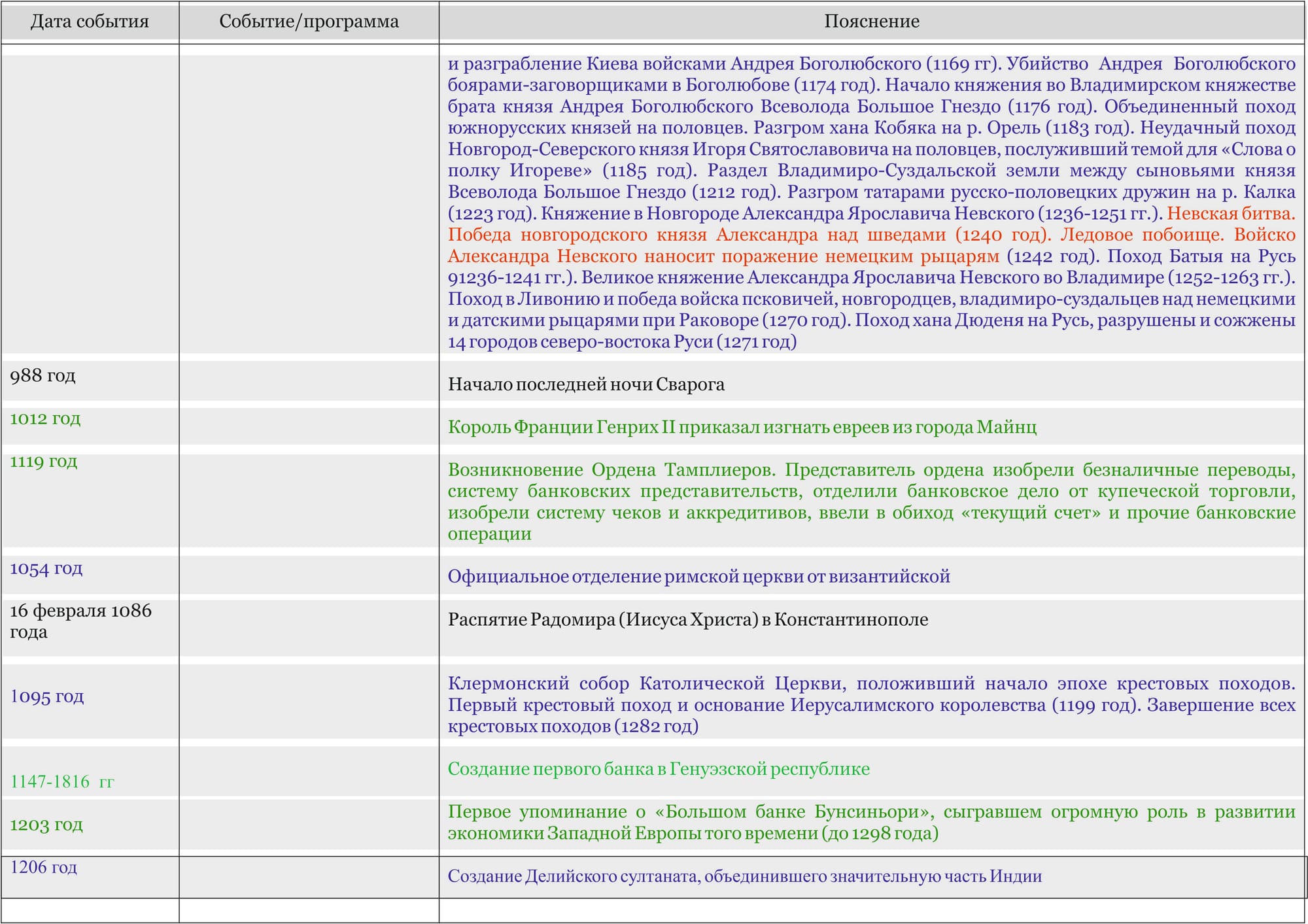The width and height of the screenshot is (1308, 924).
Task: Select the text 'Распятие Радомира (Иисуса Христа) в Константинополе'
Action: 687,619
